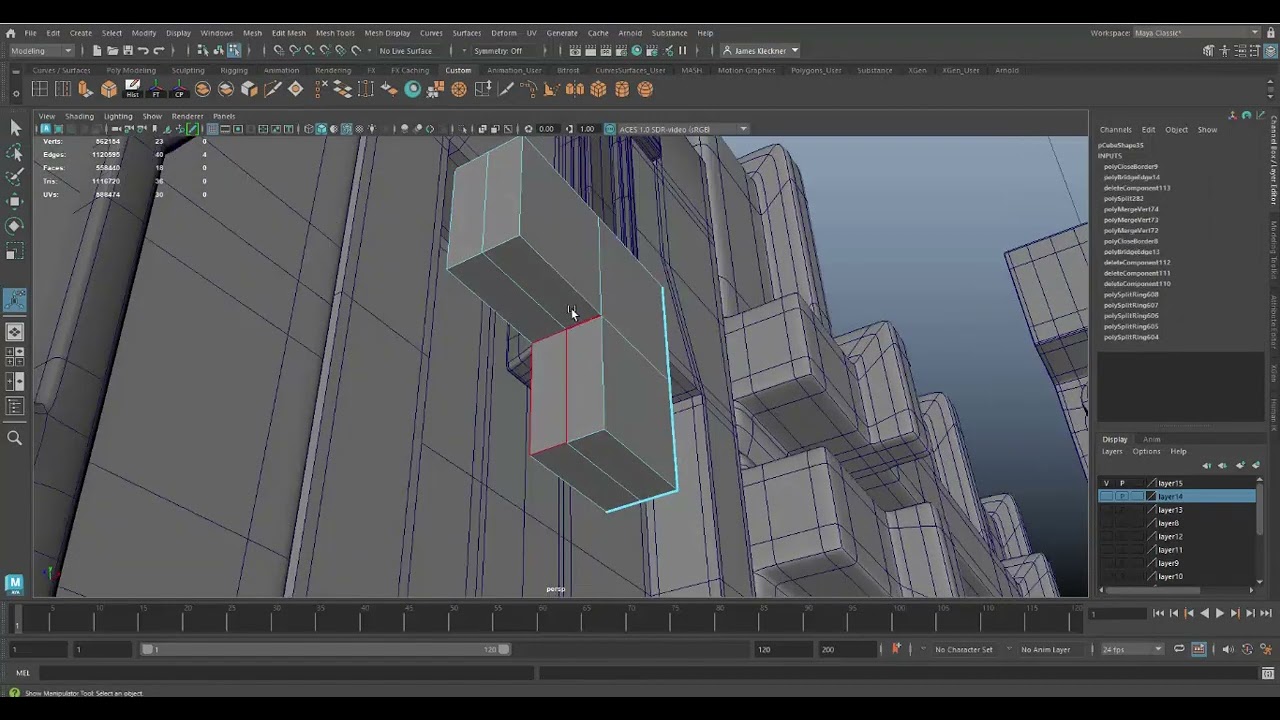This screenshot has width=1280, height=720.
Task: Click the time slider scrubber track
Action: point(551,619)
